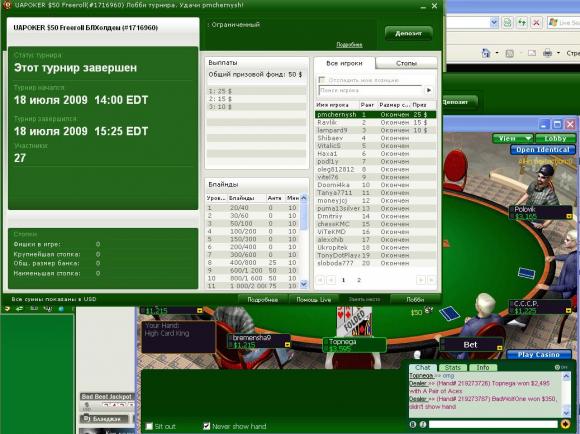The image size is (580, 434).
Task: Click the blinds table scrollbar down arrow
Action: [304, 284]
